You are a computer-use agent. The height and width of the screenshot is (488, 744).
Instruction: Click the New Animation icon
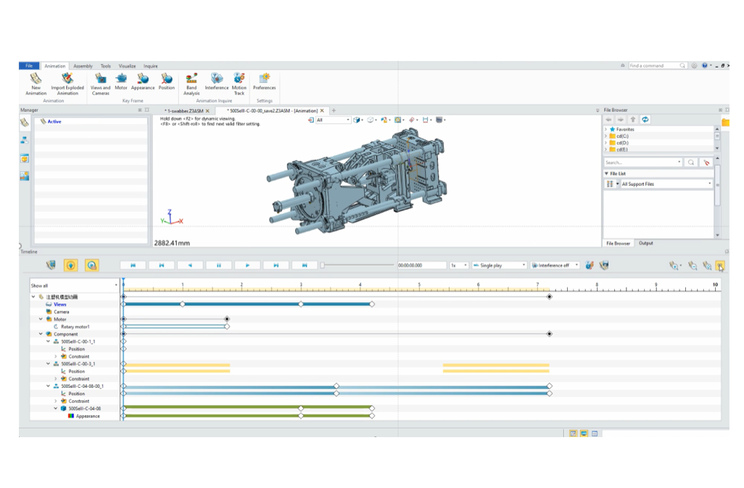(x=36, y=78)
